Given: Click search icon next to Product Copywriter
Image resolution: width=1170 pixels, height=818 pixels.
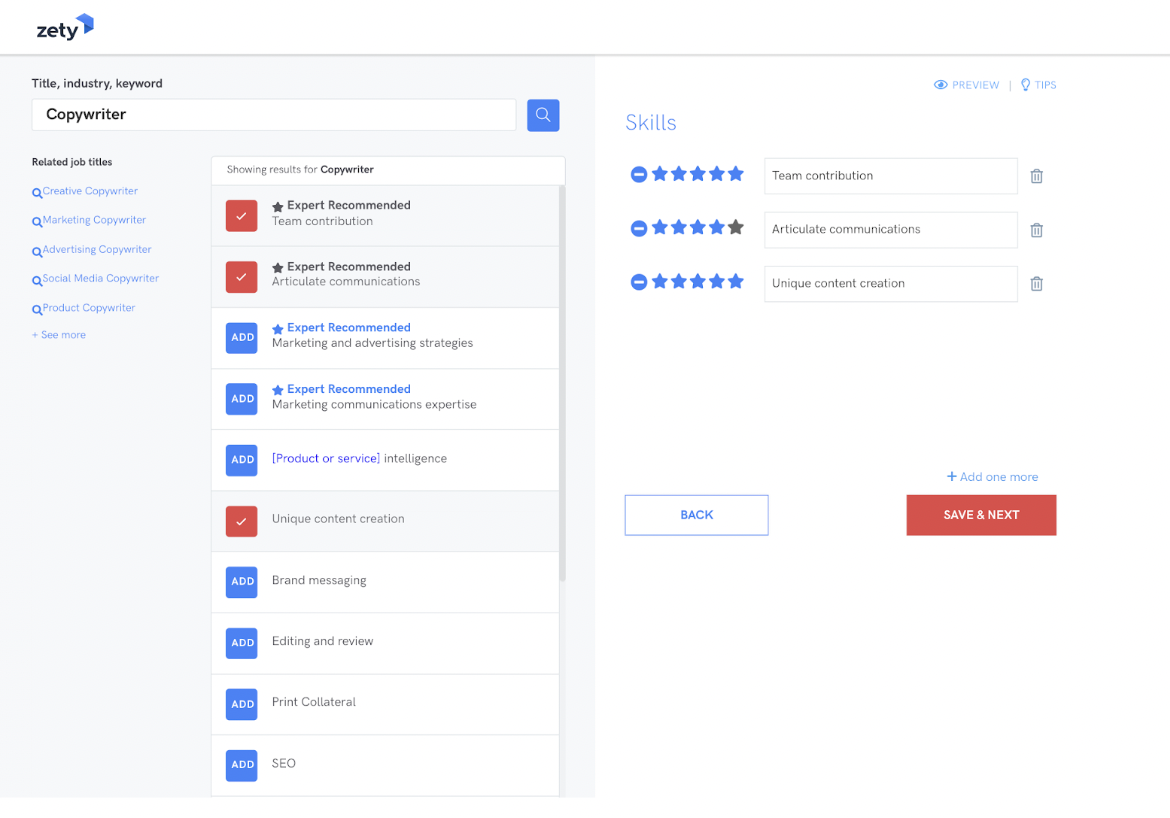Looking at the screenshot, I should [37, 310].
